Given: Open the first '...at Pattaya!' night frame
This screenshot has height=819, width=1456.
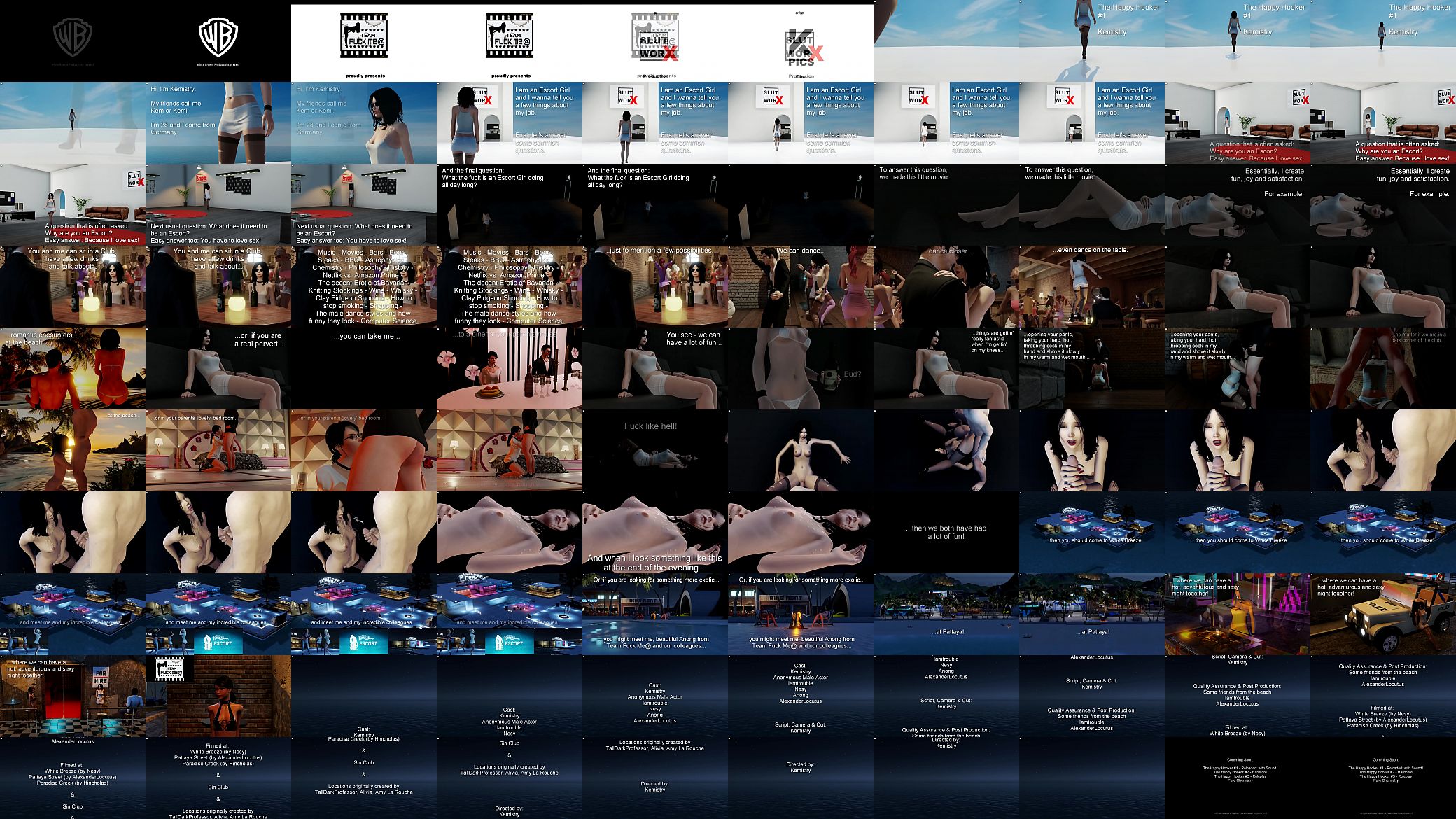Looking at the screenshot, I should [x=946, y=614].
